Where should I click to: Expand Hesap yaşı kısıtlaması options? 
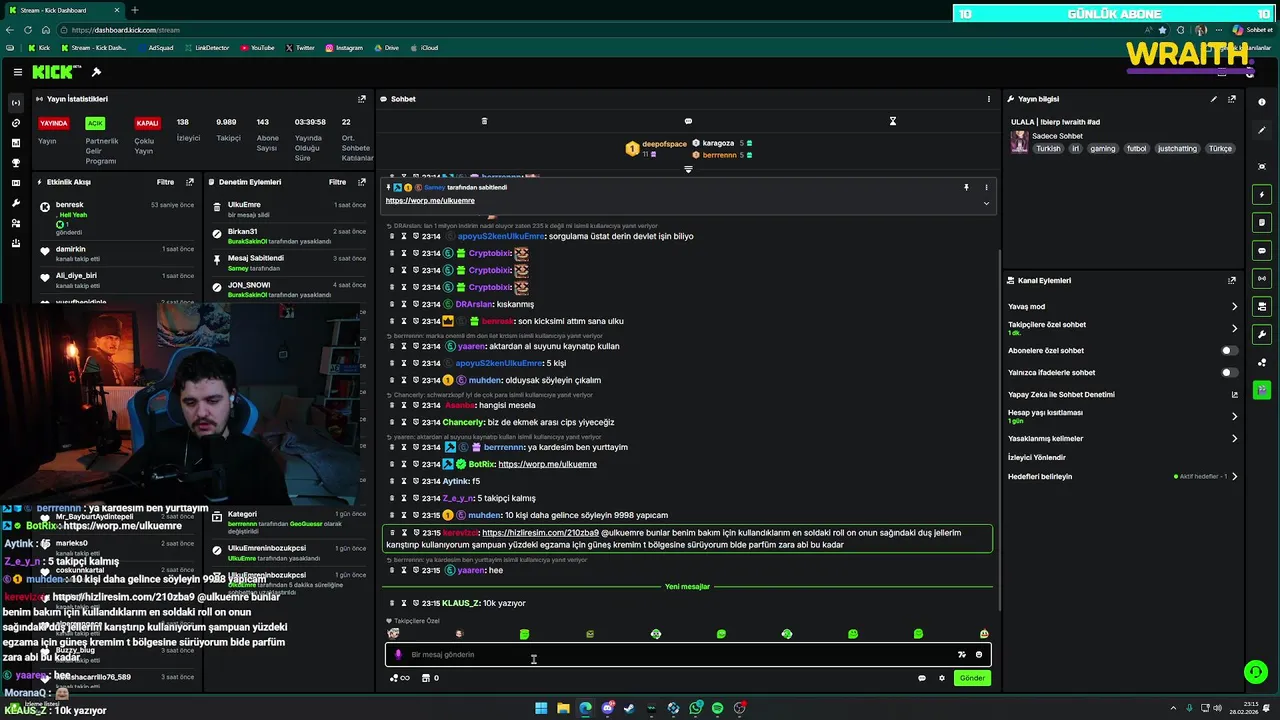pyautogui.click(x=1234, y=416)
